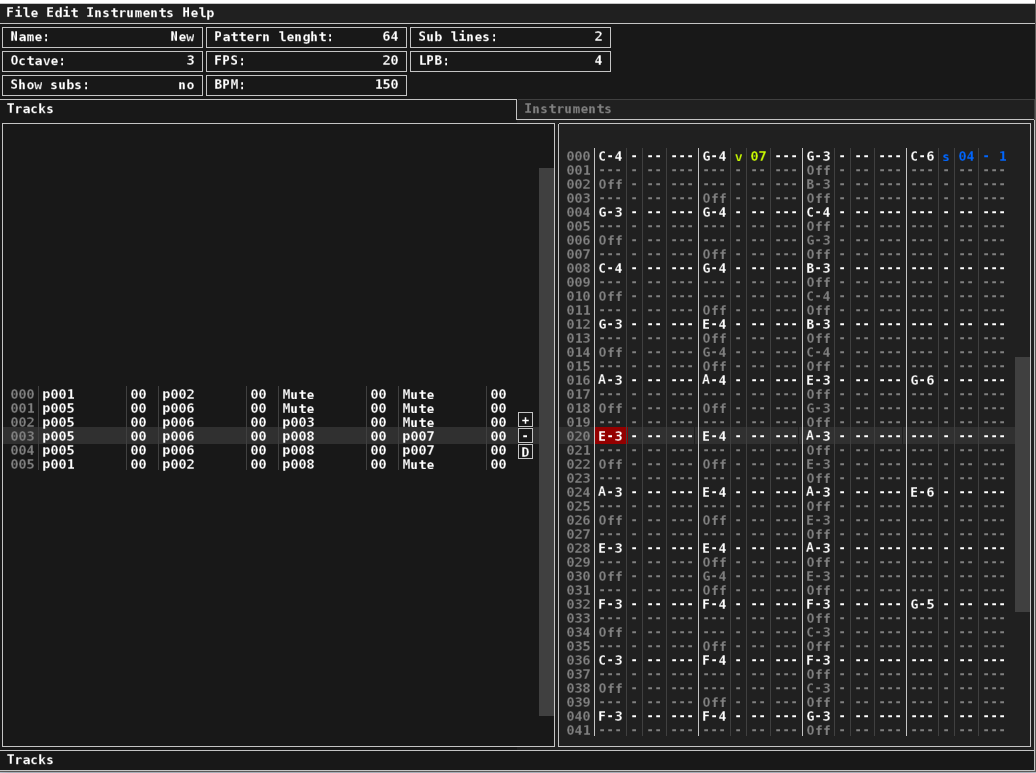Select the E-6 note in the pattern
Screen dimensions: 1036x773
[922, 492]
